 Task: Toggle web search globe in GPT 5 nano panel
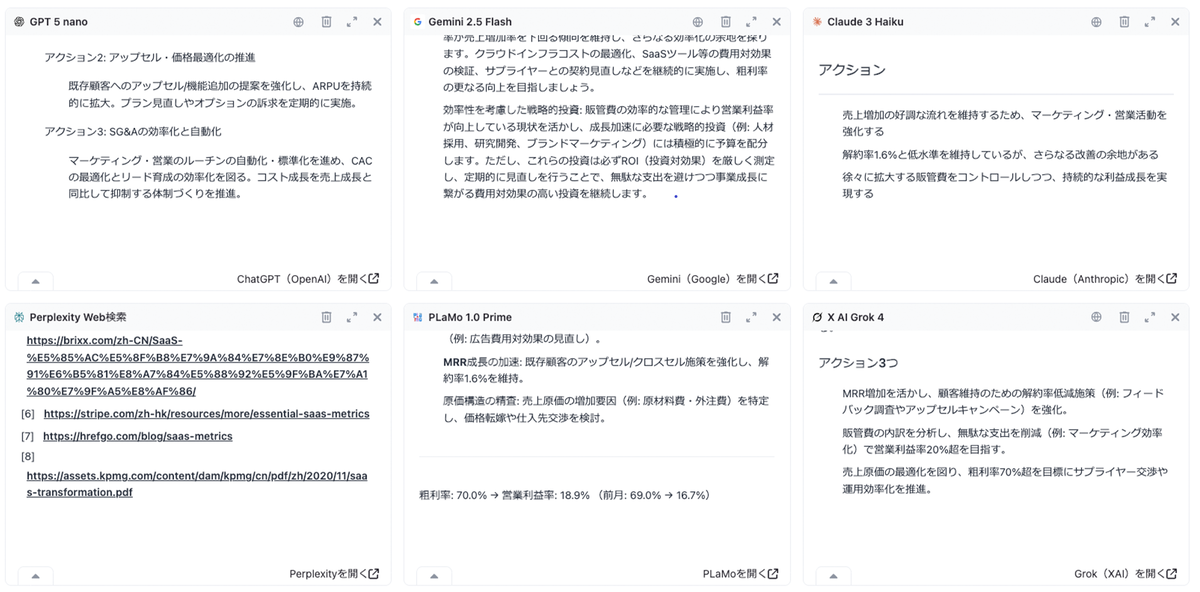pos(298,21)
